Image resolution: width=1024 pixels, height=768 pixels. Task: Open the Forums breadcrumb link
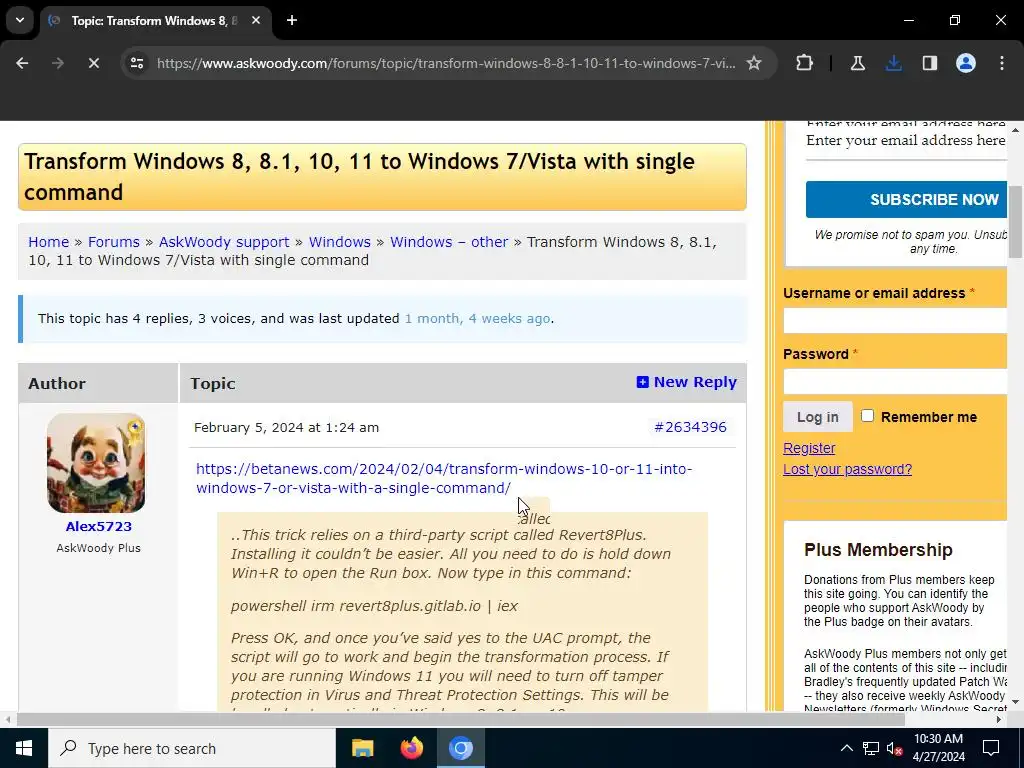tap(114, 242)
